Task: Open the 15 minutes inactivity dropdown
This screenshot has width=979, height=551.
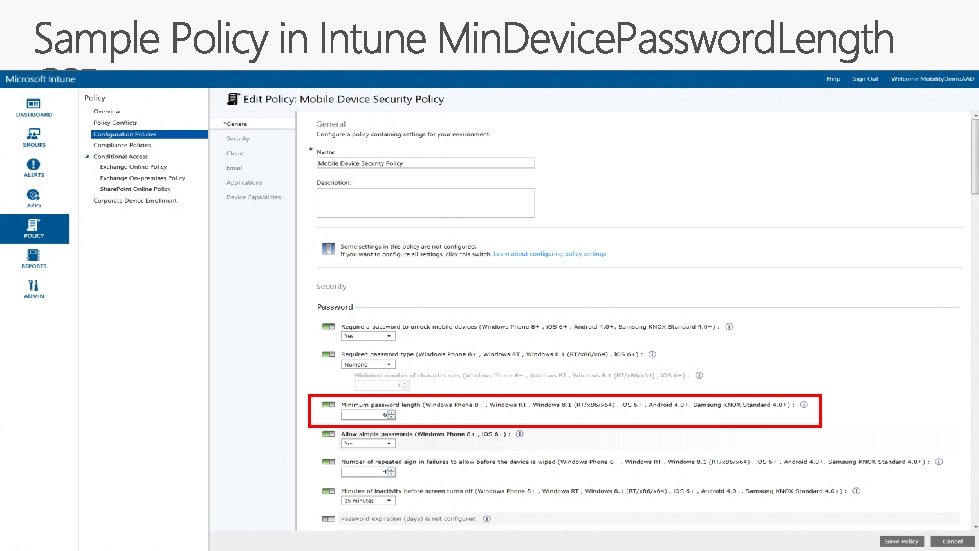Action: 368,500
